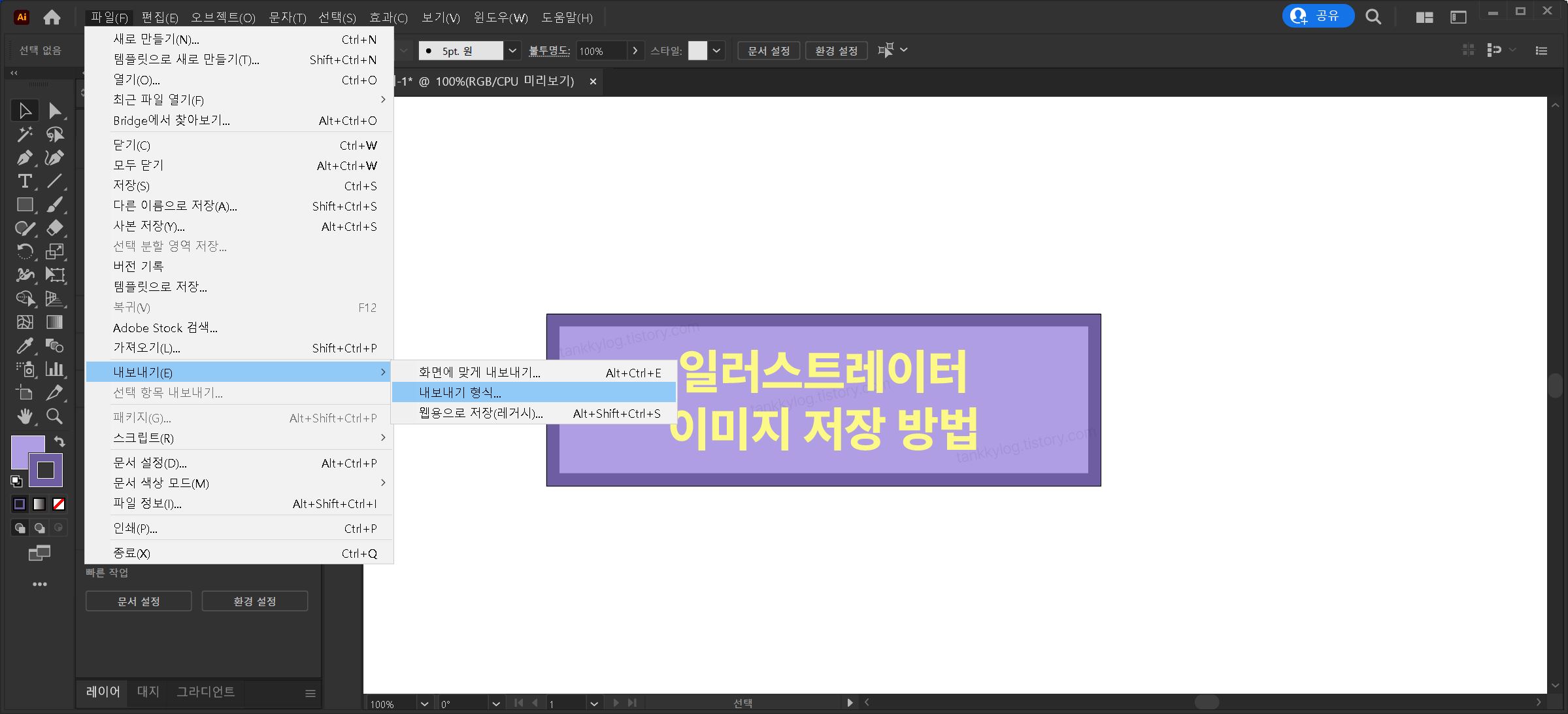Open the zoom level dropdown in status bar

[x=424, y=704]
